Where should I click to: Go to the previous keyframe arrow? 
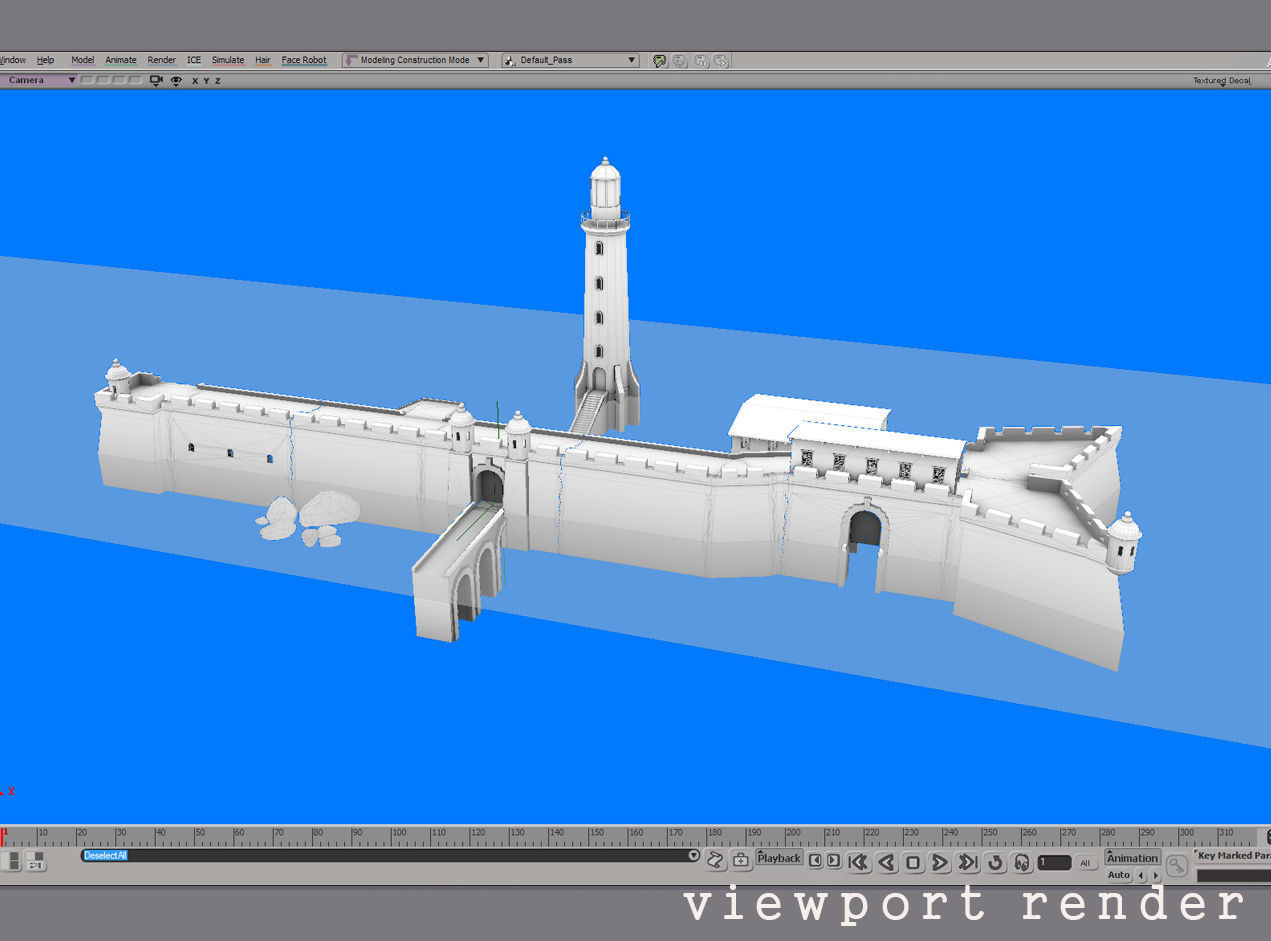[x=1142, y=876]
